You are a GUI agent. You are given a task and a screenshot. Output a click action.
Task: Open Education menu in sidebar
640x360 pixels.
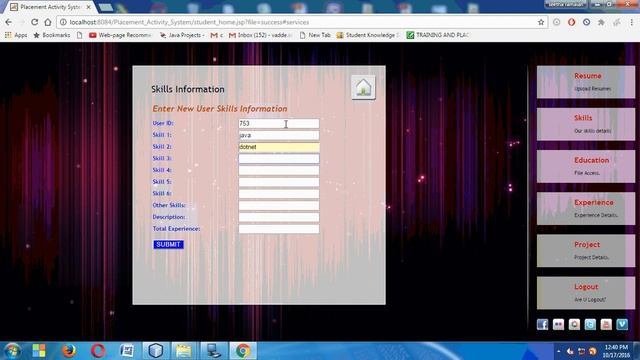586,166
